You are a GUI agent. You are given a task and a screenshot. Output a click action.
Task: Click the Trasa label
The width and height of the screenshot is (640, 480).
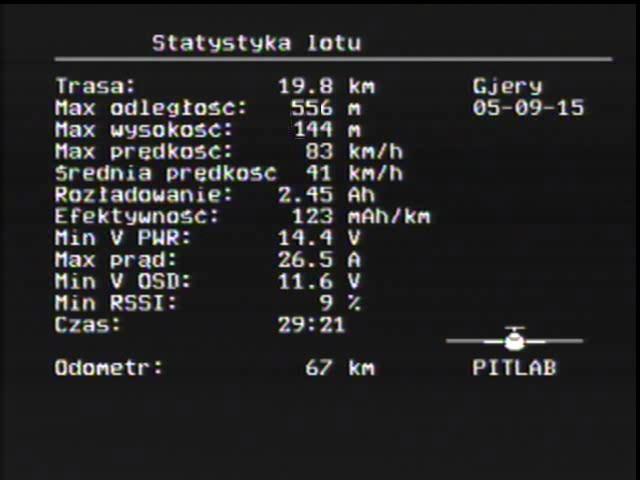tap(95, 86)
